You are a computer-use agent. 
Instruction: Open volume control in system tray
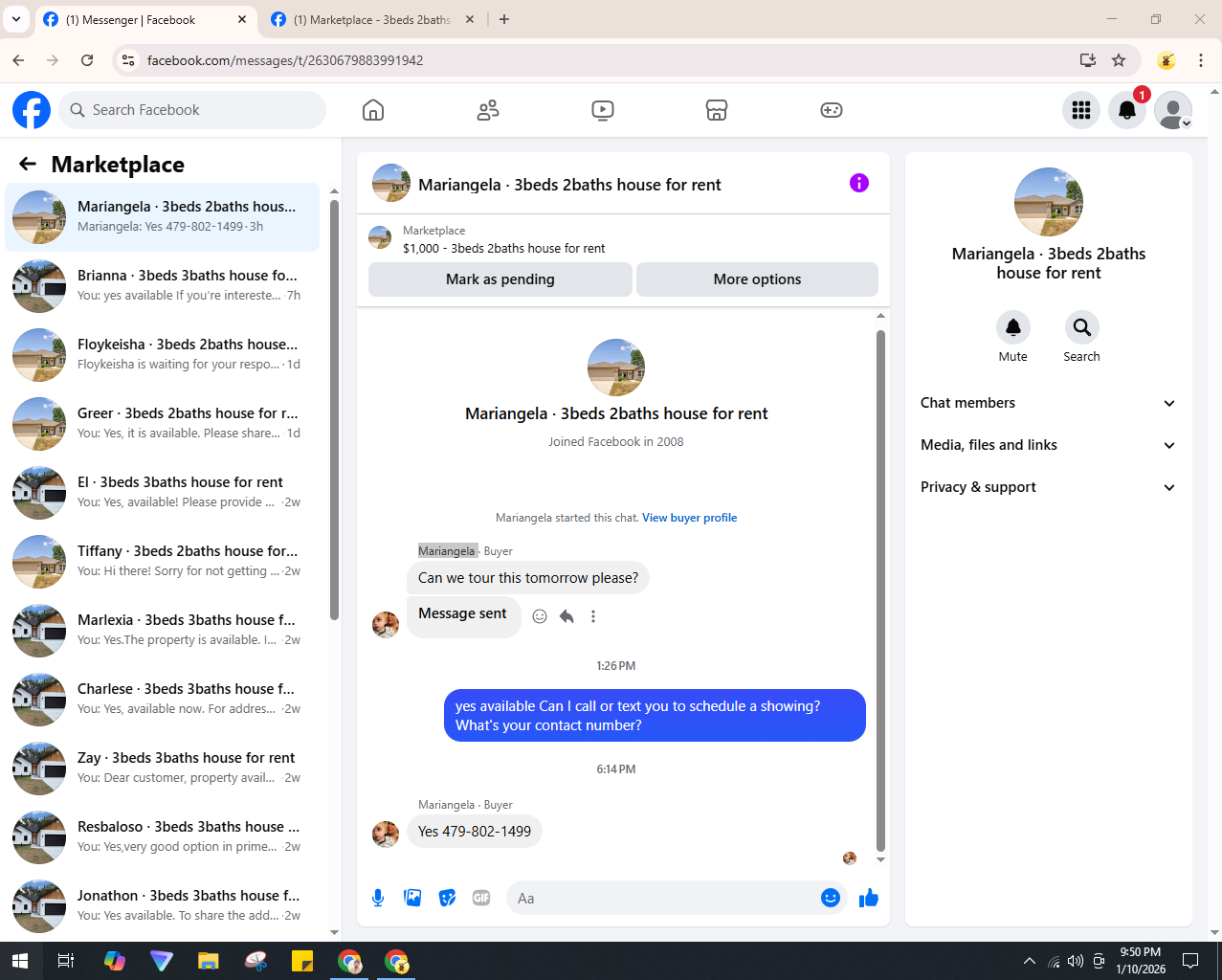point(1076,961)
